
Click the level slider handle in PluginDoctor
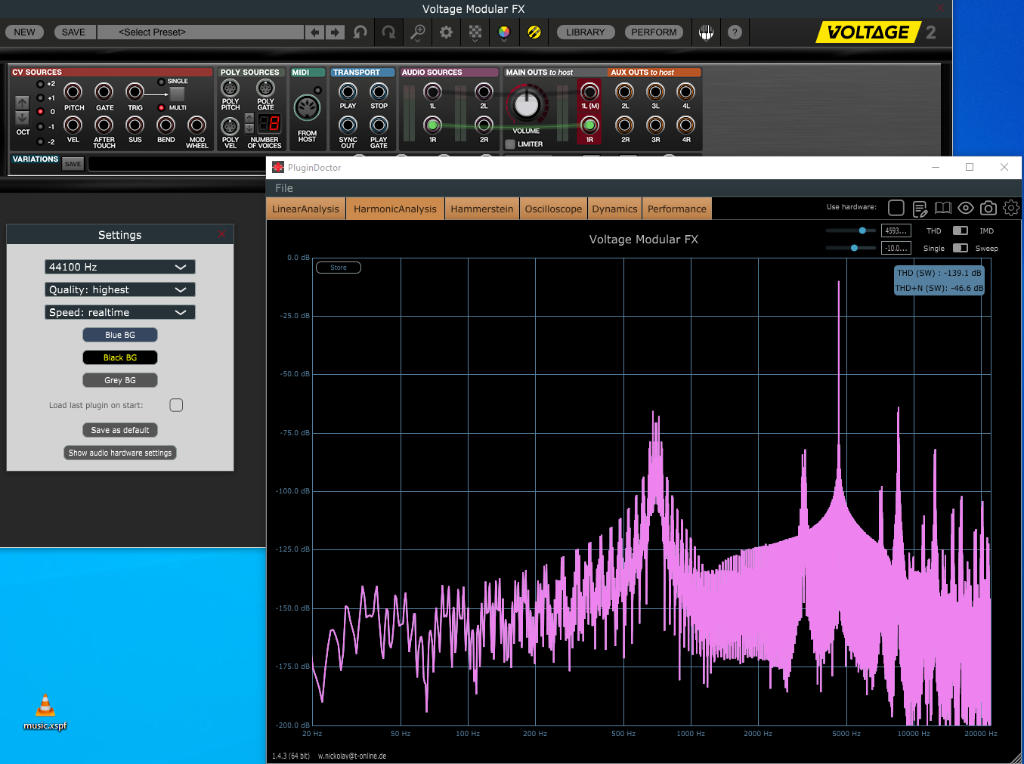(854, 248)
